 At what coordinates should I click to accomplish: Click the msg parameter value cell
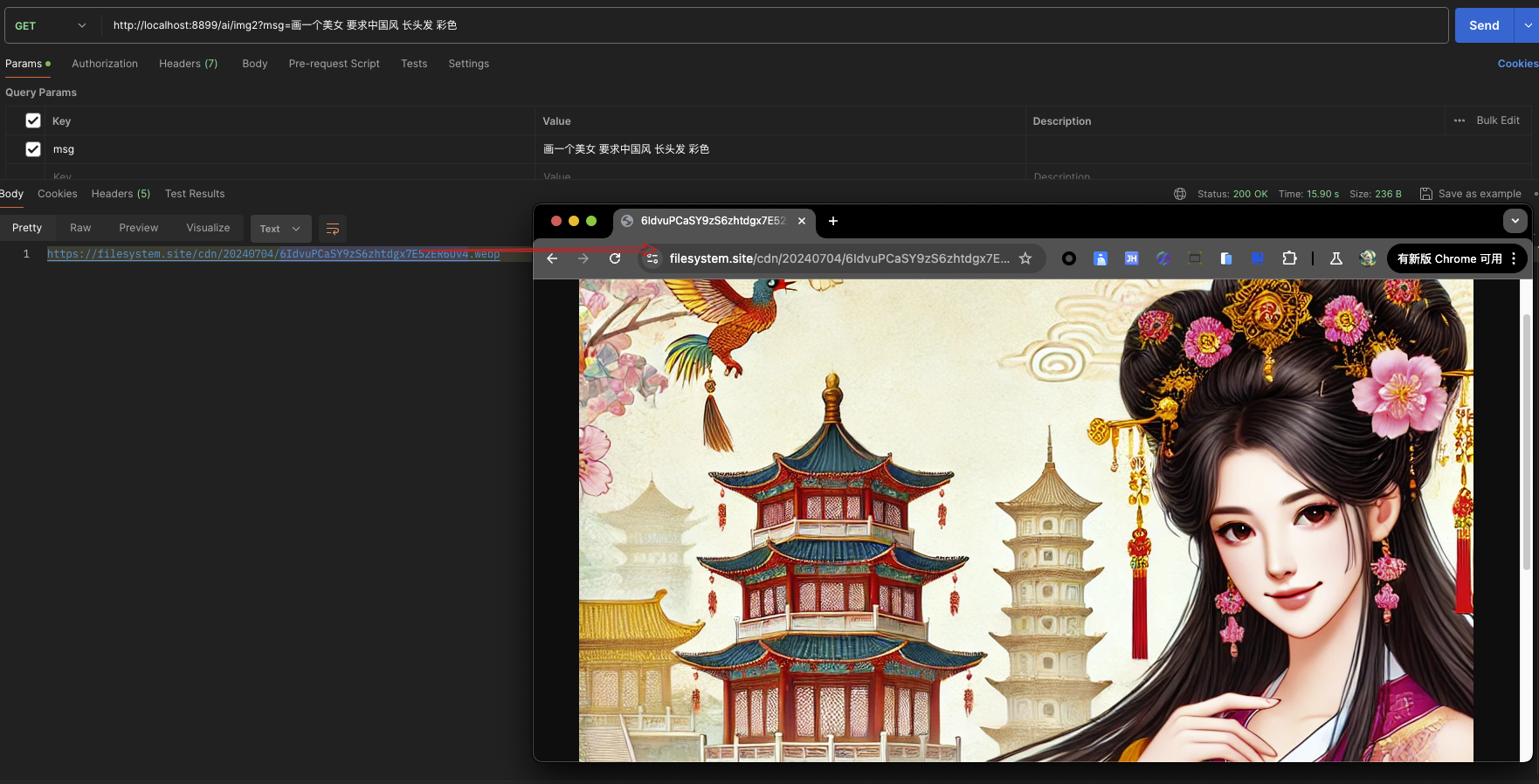pyautogui.click(x=779, y=149)
